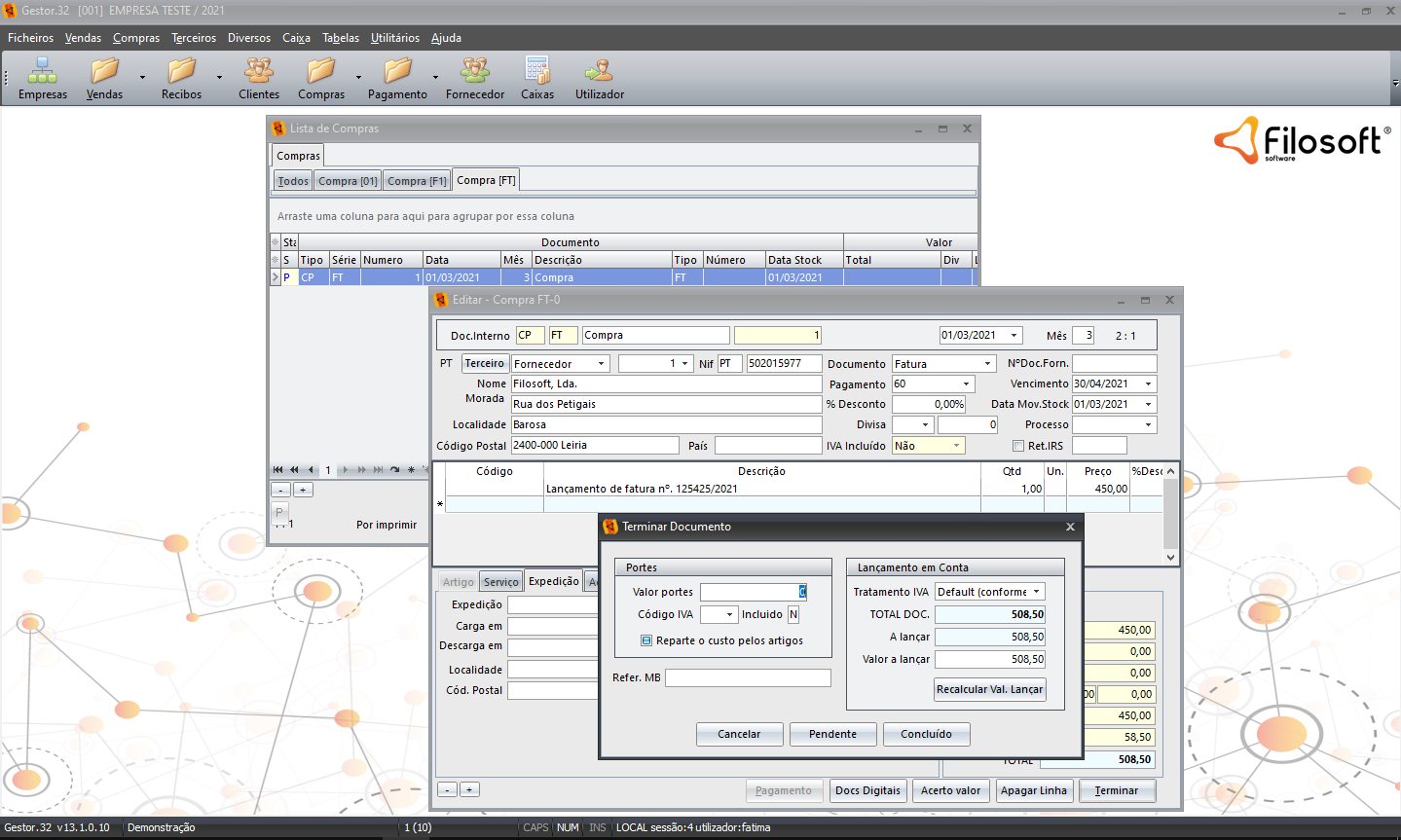Click the Fornecedor toolbar icon
This screenshot has height=840, width=1401.
[x=475, y=78]
